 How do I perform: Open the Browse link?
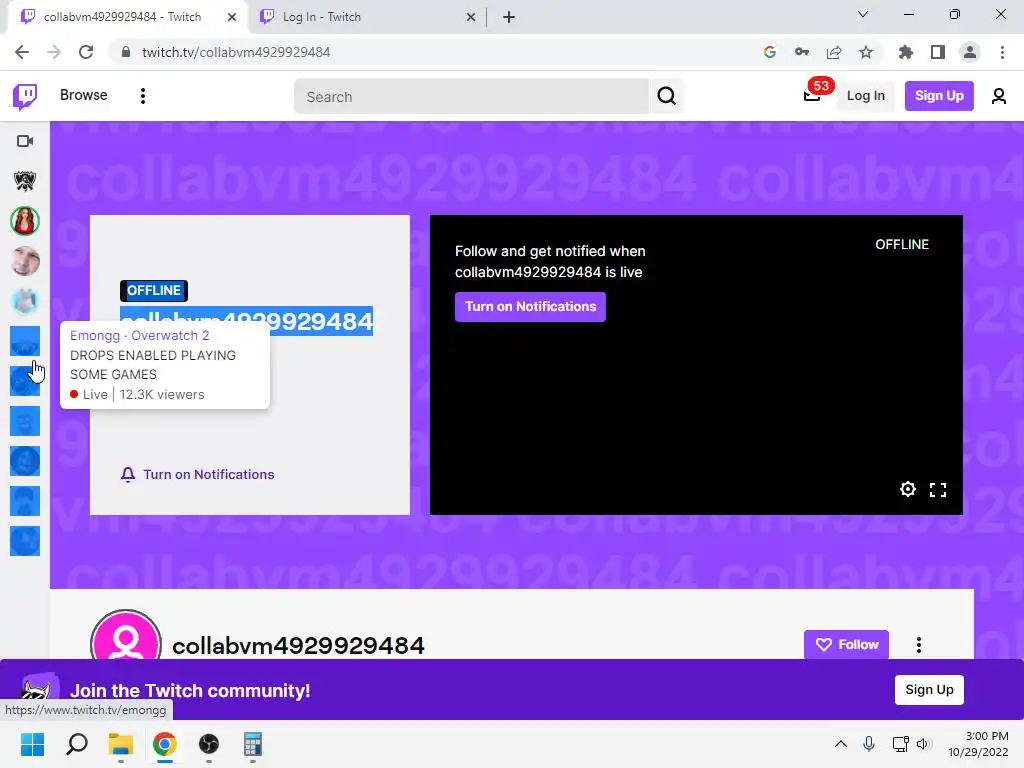click(84, 95)
